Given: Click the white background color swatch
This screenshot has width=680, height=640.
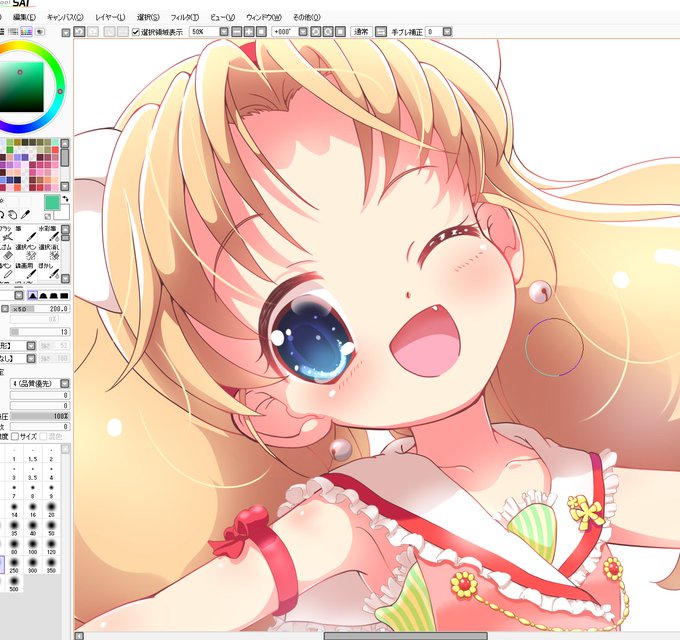Looking at the screenshot, I should pyautogui.click(x=63, y=212).
